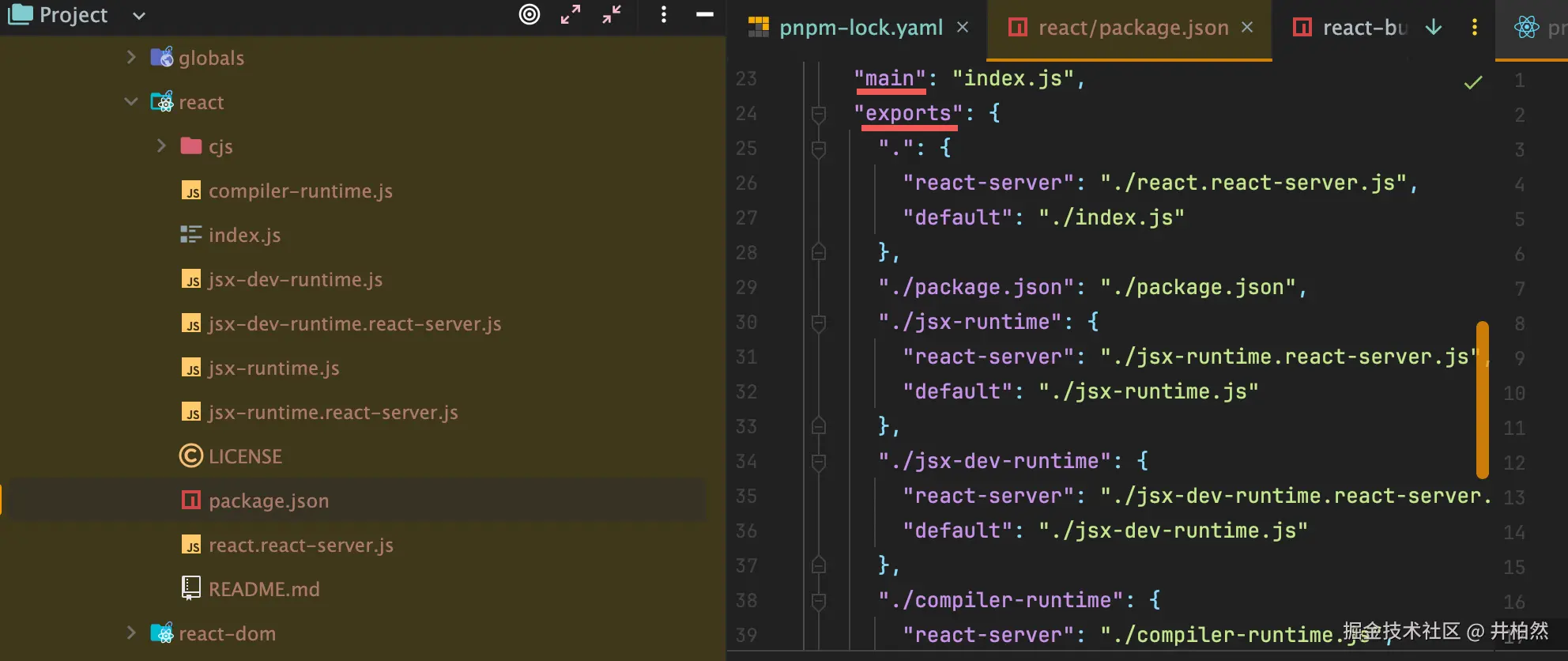This screenshot has width=1568, height=661.
Task: Click the Collapse All icon in Project panel
Action: pos(612,14)
